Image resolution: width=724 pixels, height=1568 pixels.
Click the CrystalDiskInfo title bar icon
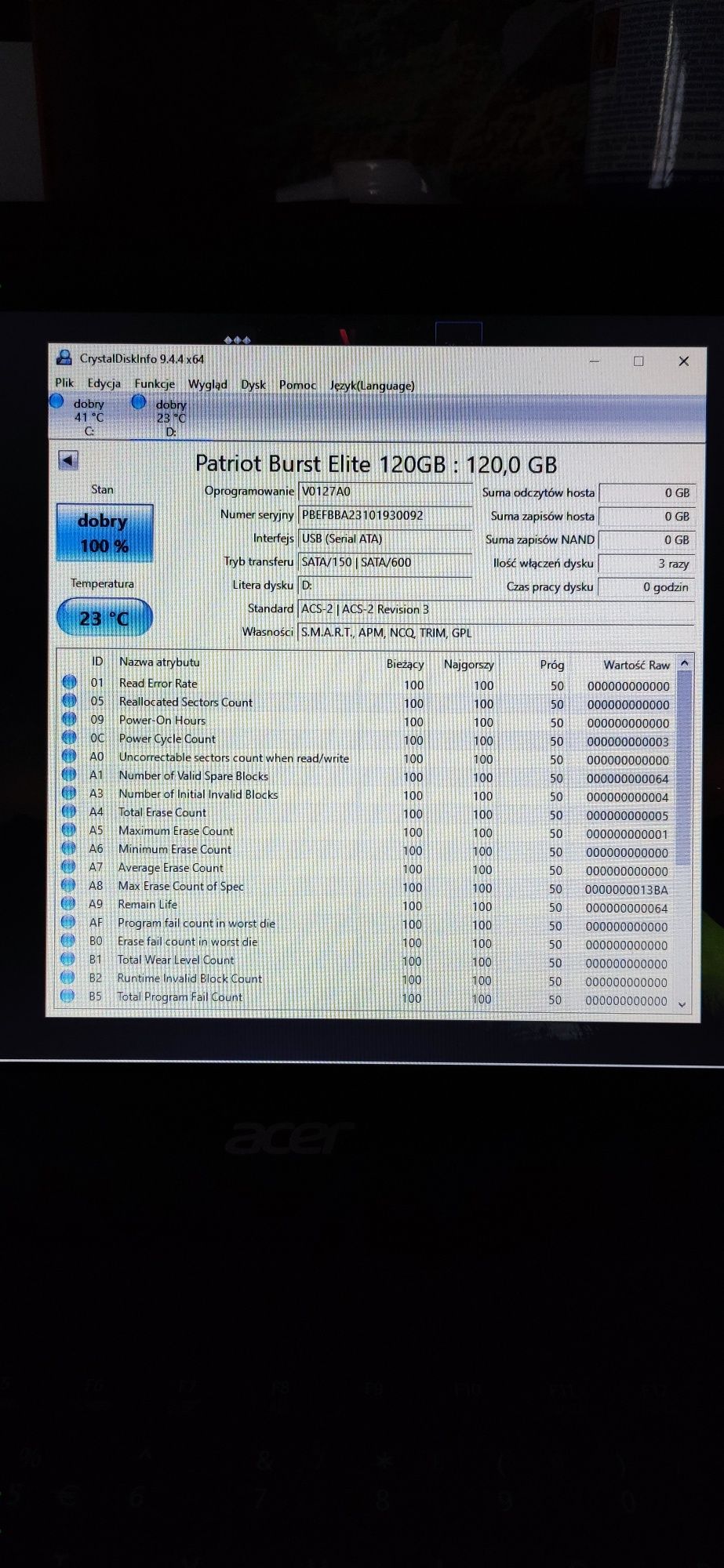(x=64, y=358)
